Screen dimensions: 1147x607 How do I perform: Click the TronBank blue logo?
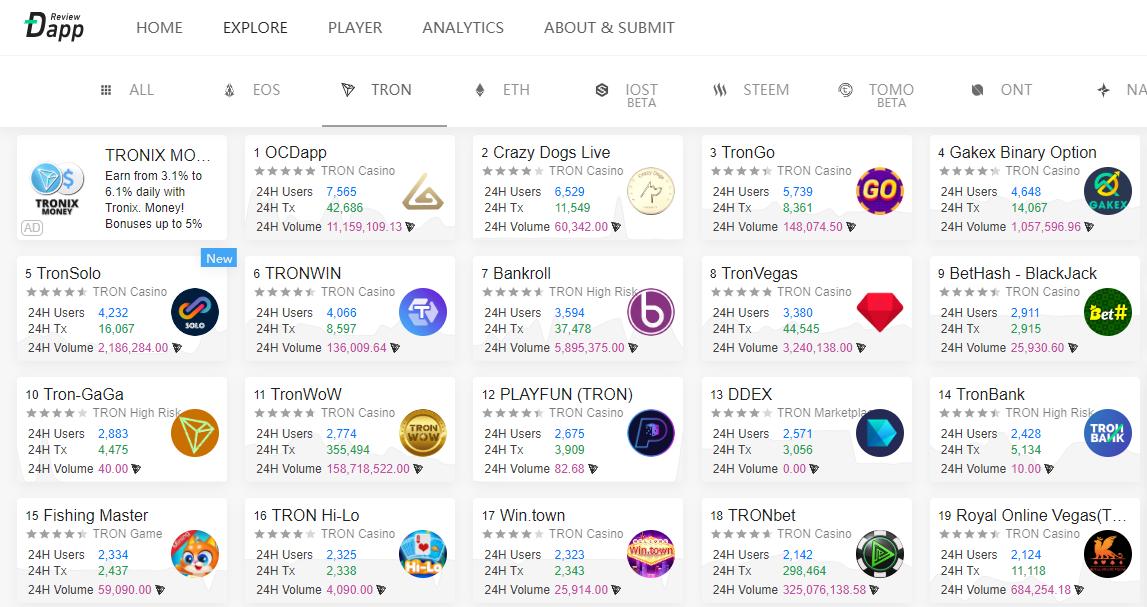click(x=1107, y=433)
